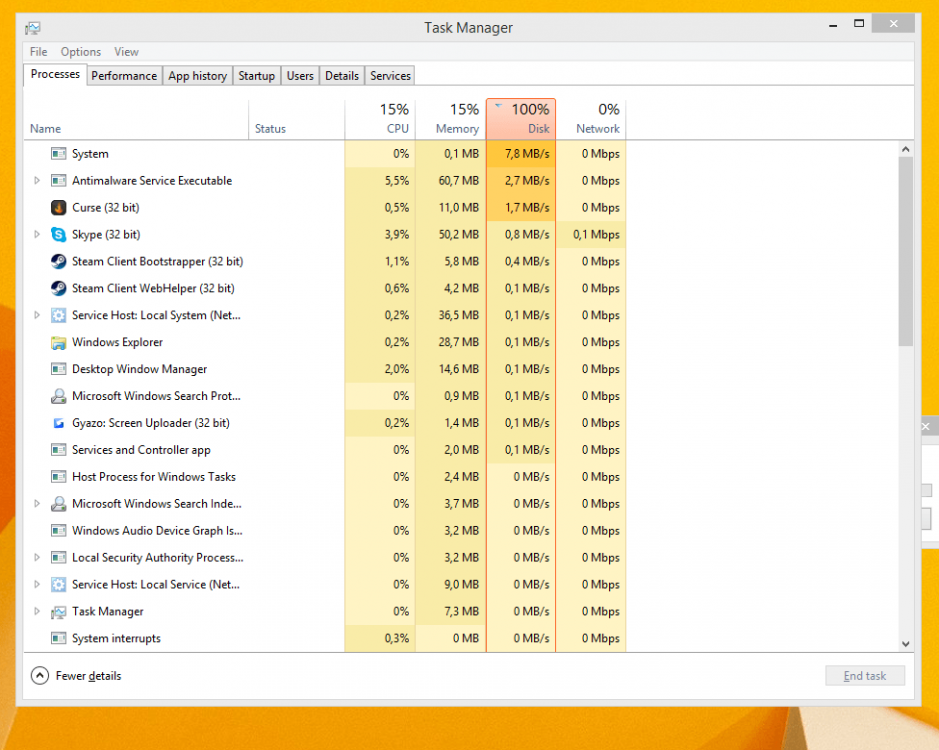Collapse view with Fewer details

76,676
